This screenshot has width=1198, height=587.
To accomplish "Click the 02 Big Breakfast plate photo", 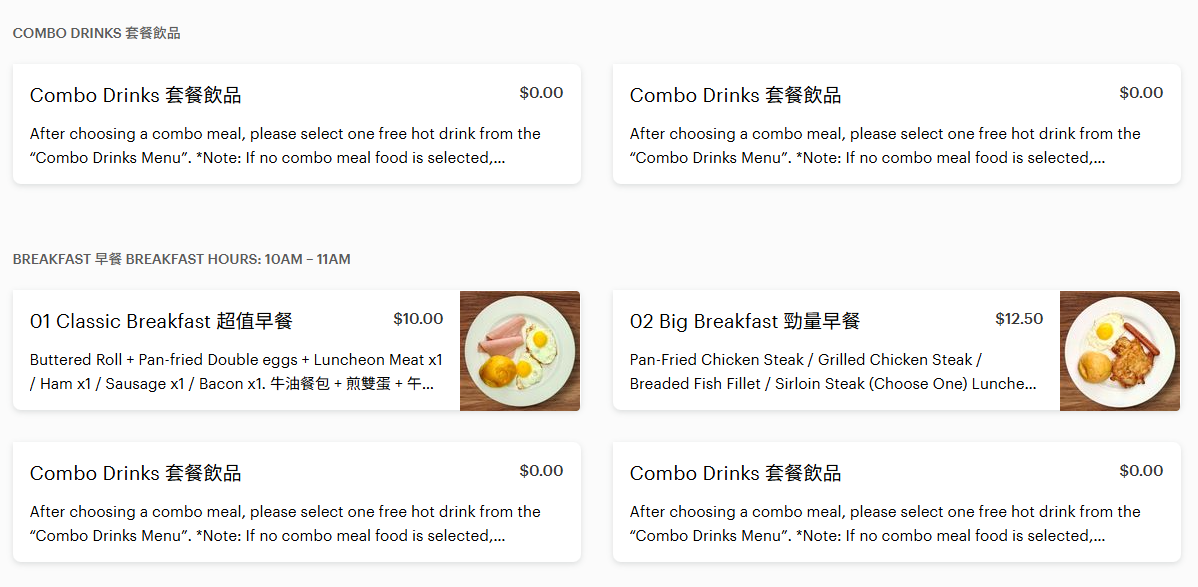I will coord(1119,351).
